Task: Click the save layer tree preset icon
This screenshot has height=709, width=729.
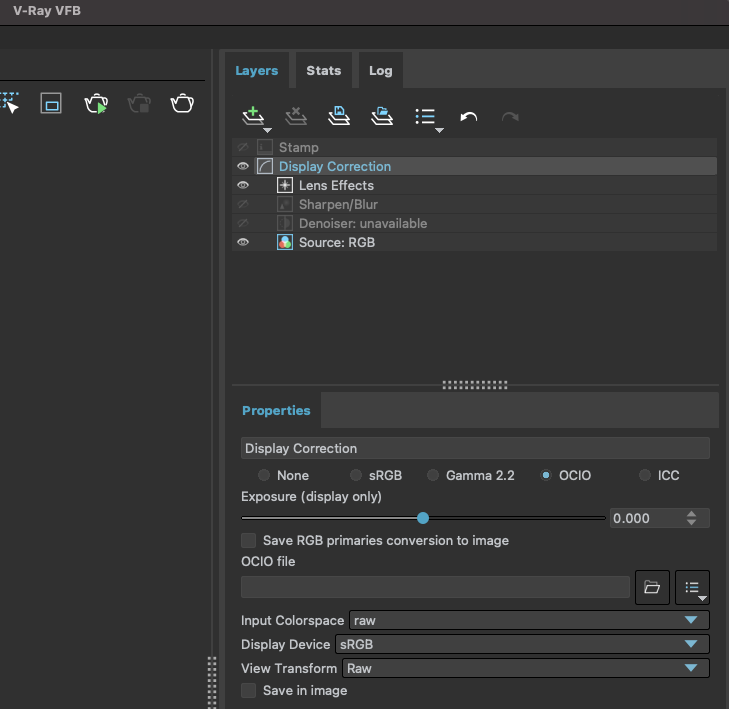Action: coord(339,116)
